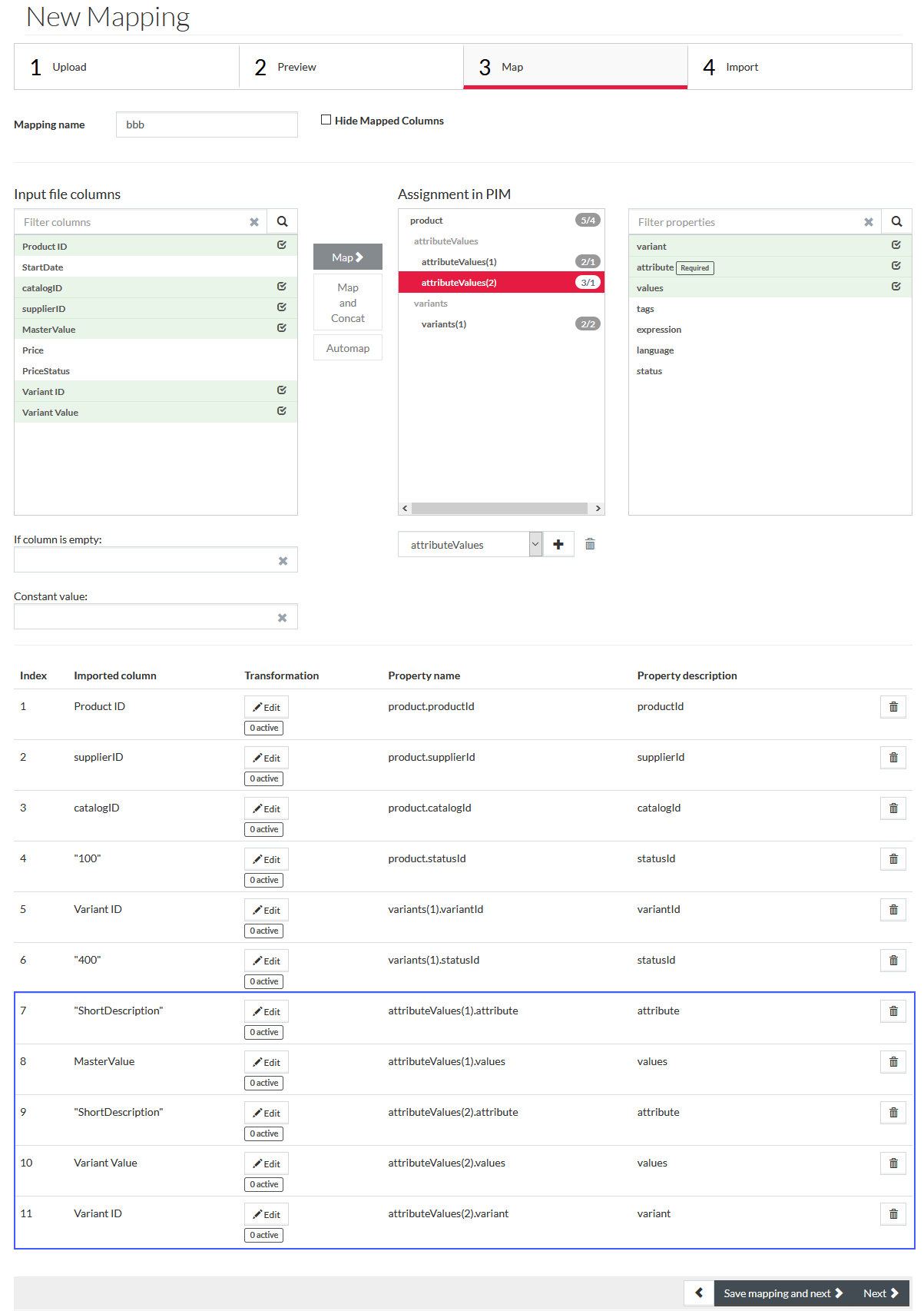Click Save mapping and next button

pyautogui.click(x=783, y=1293)
